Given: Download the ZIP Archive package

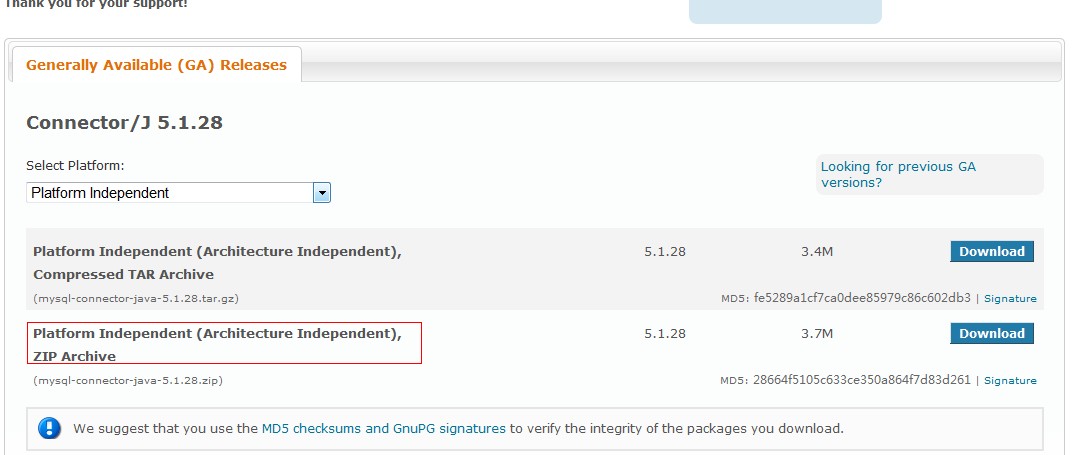Looking at the screenshot, I should [991, 334].
